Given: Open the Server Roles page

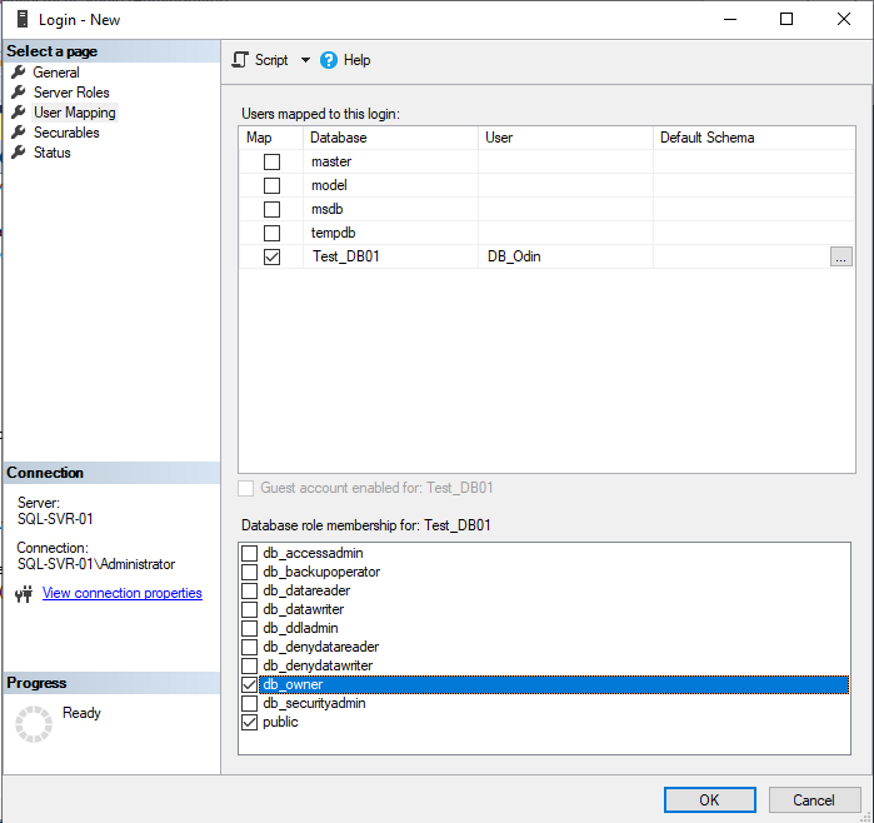Looking at the screenshot, I should pyautogui.click(x=71, y=92).
